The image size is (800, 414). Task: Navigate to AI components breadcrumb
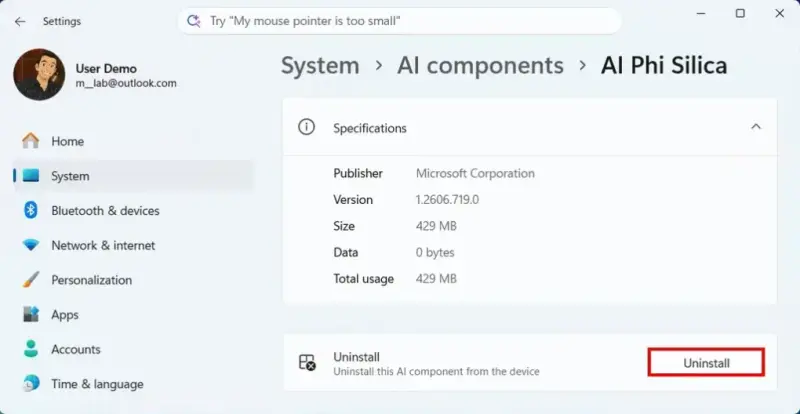coord(481,66)
